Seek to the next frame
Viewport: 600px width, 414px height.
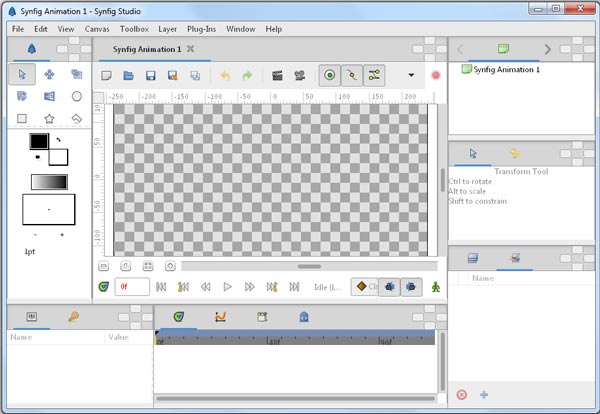[x=249, y=287]
